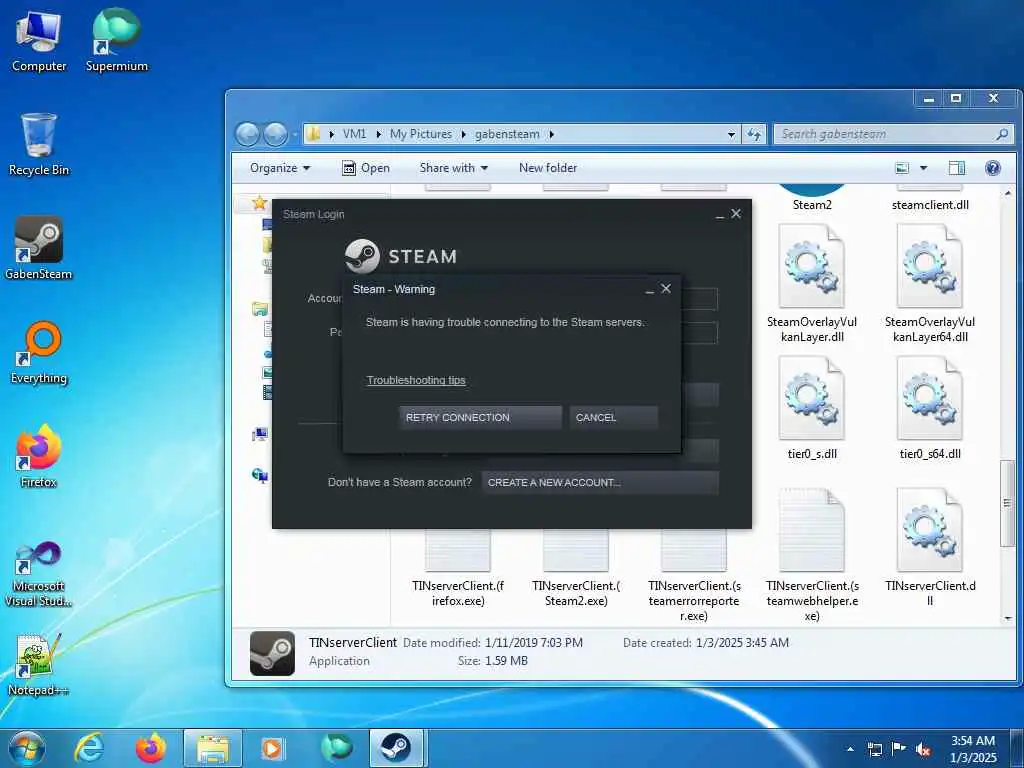1024x768 pixels.
Task: Select the TINserverClient.(firefox.exe) file
Action: coord(458,569)
